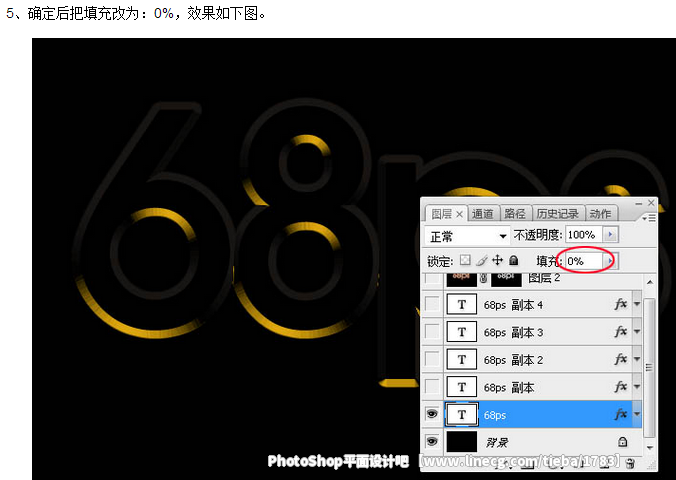Click the lock transparent pixels icon
Screen dimensions: 676x480
tap(465, 260)
